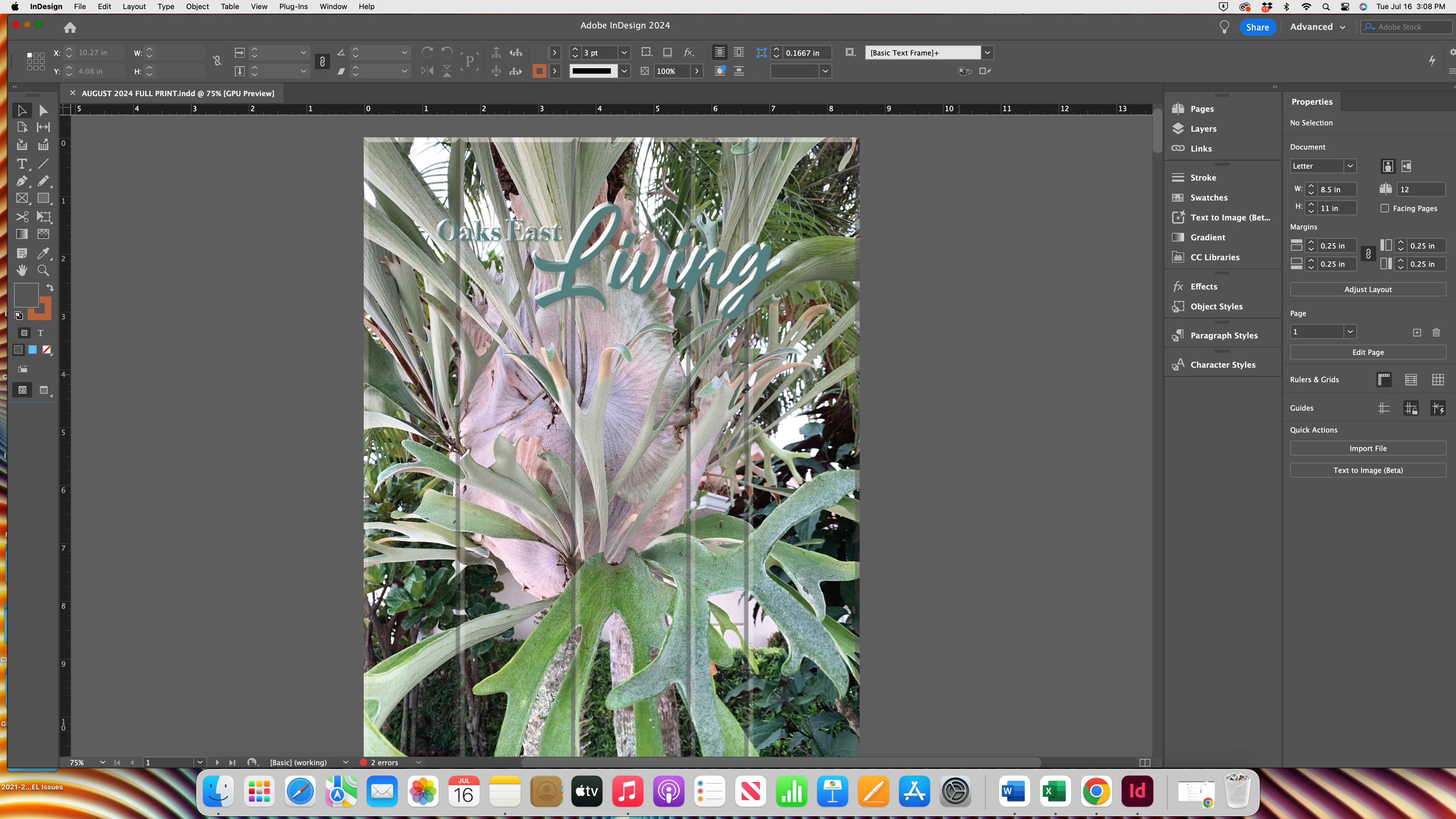Select the Line tool
Viewport: 1456px width, 819px height.
point(44,164)
